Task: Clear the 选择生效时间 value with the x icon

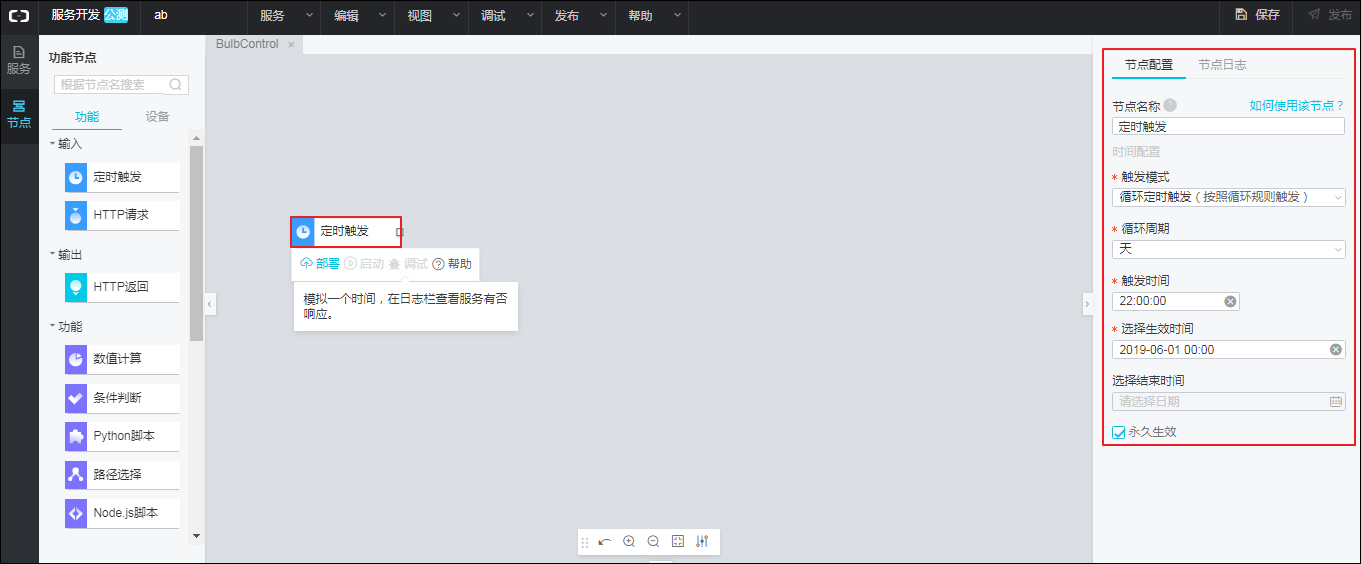Action: (1335, 350)
